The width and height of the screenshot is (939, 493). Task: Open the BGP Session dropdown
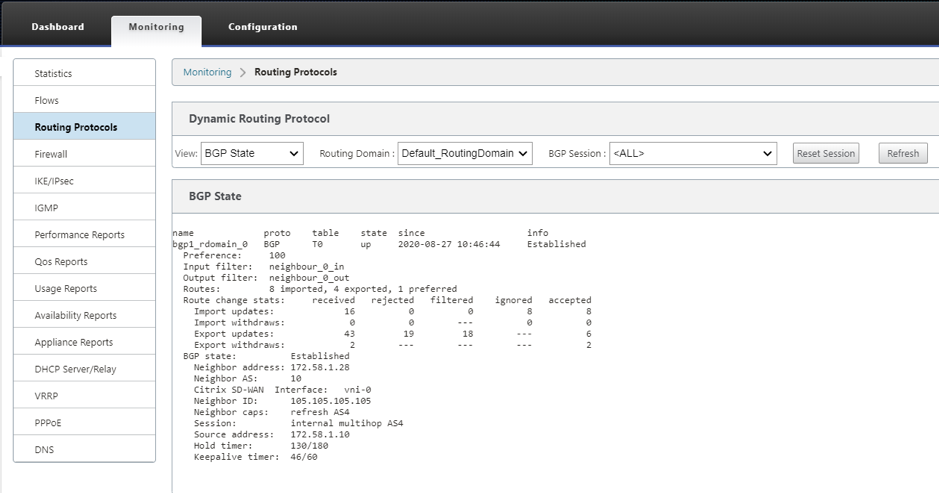click(693, 153)
